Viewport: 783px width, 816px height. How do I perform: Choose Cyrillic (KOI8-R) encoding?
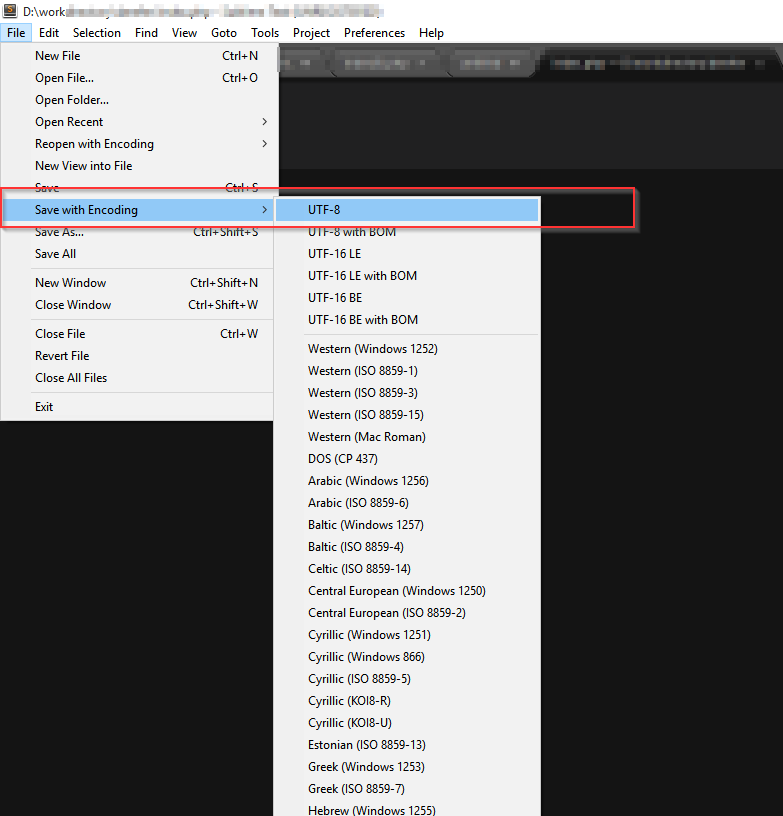(349, 701)
